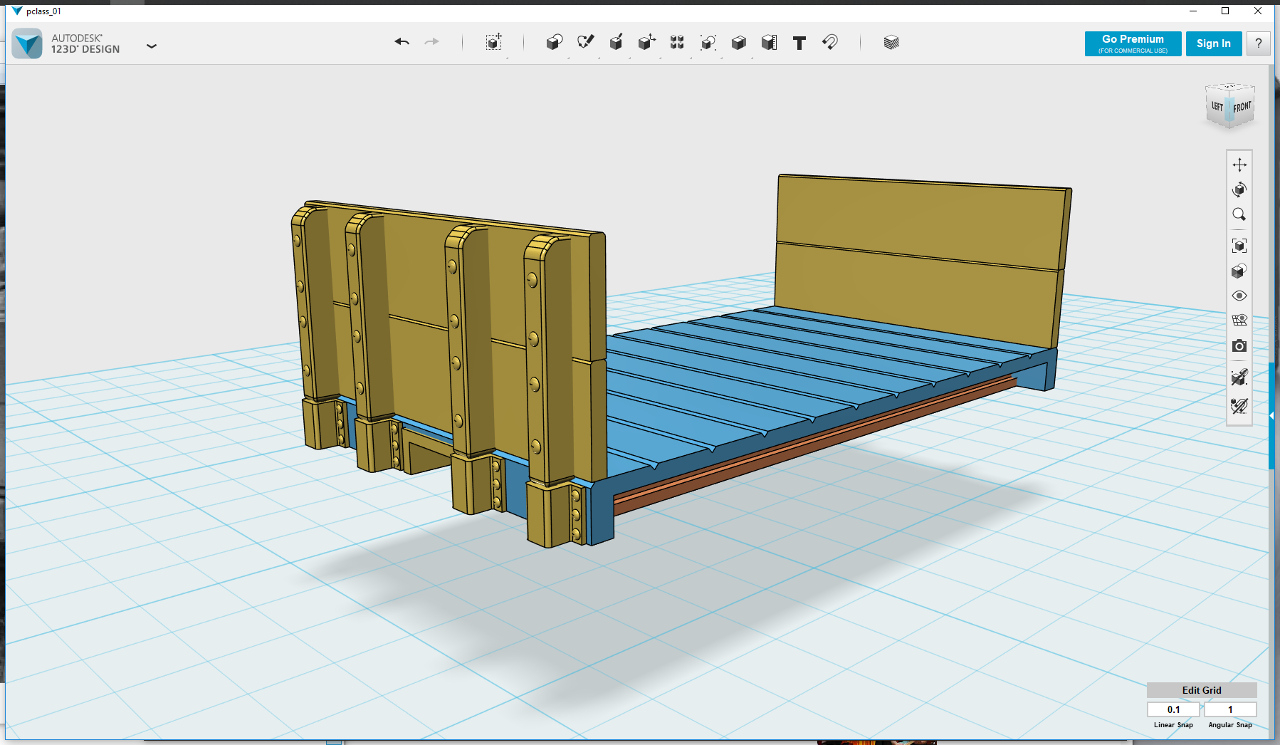Screen dimensions: 1280x745
Task: Click the pclass_01 window title
Action: (x=44, y=11)
